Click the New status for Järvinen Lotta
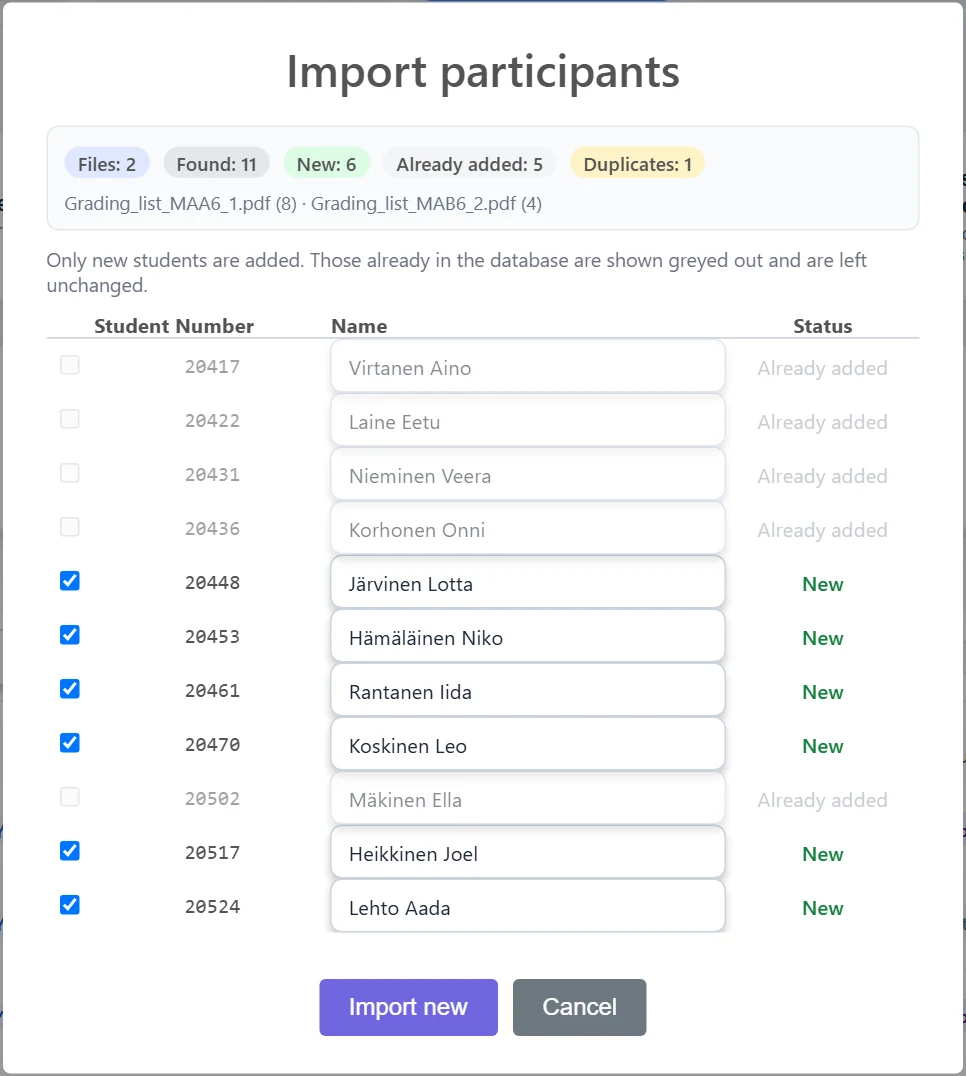The width and height of the screenshot is (966, 1076). (823, 584)
